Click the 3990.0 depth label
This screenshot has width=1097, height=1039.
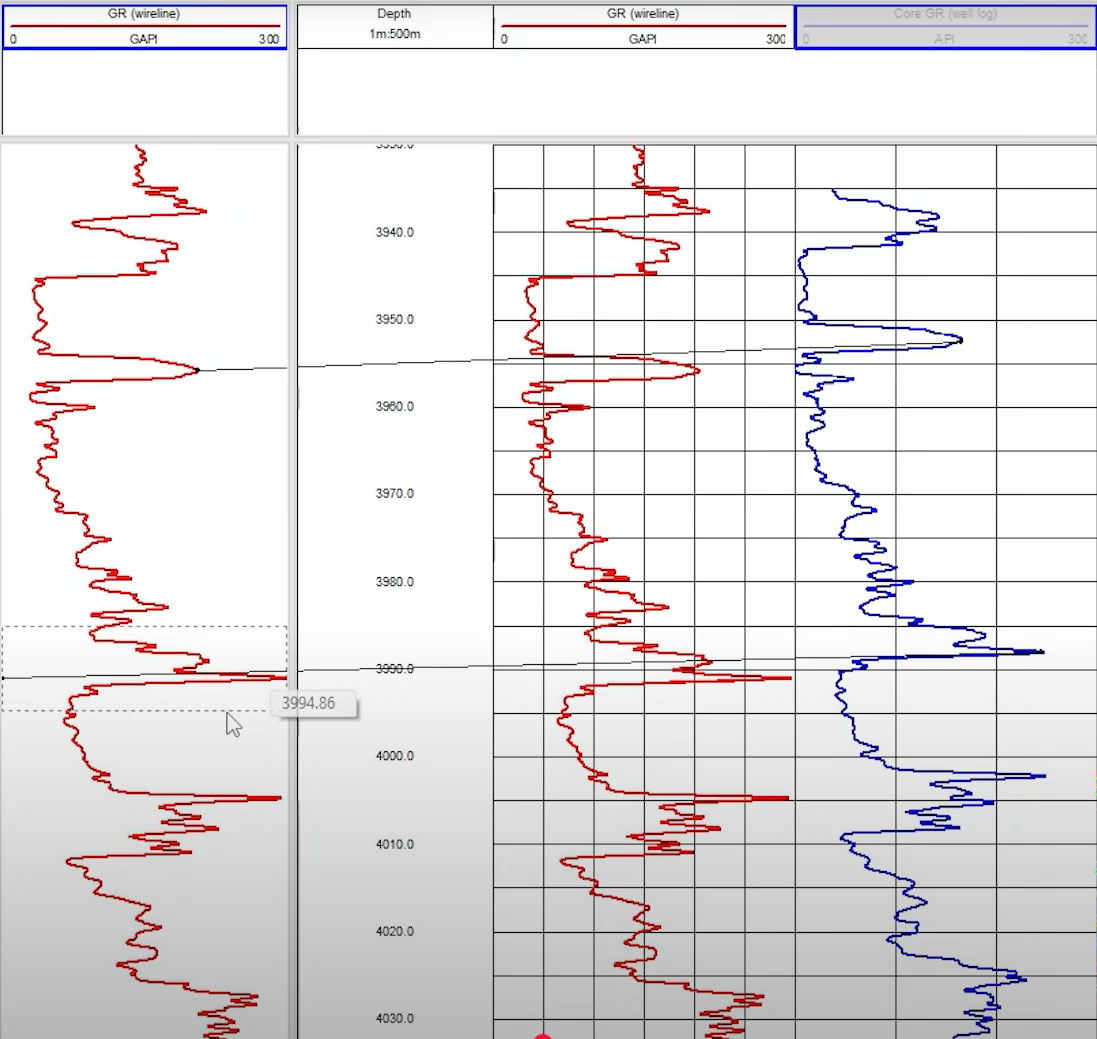coord(395,668)
